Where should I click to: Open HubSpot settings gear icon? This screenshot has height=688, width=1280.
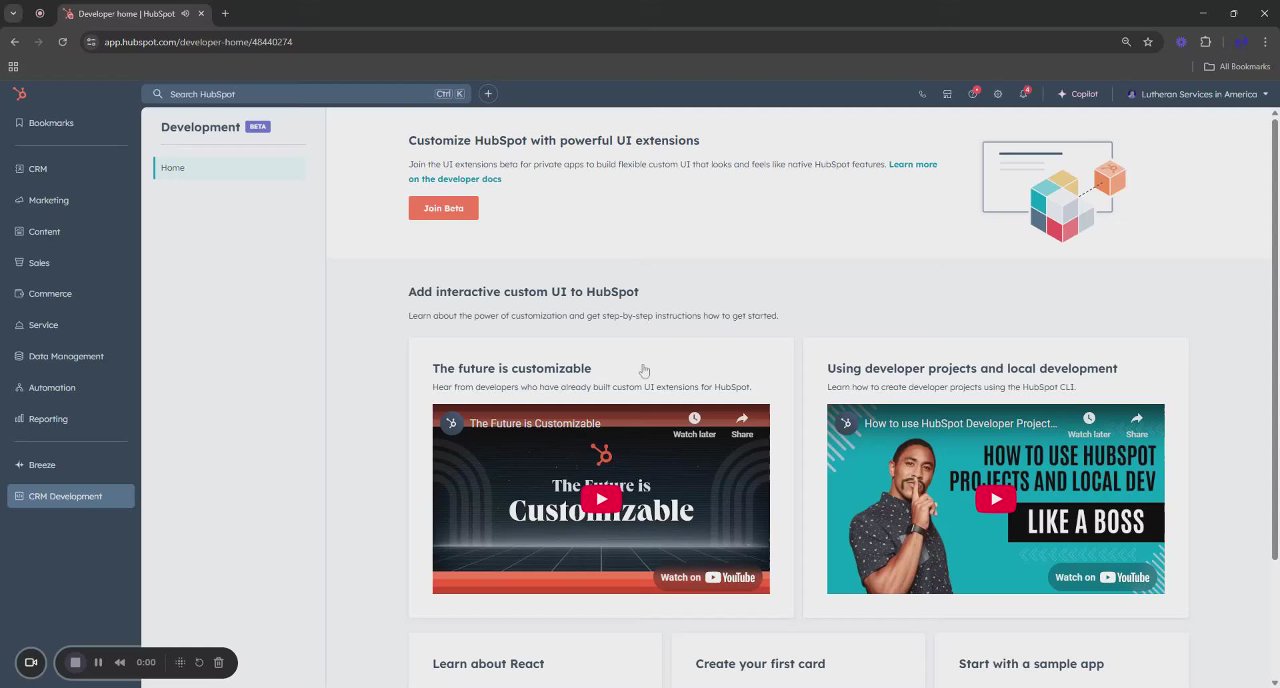[998, 94]
